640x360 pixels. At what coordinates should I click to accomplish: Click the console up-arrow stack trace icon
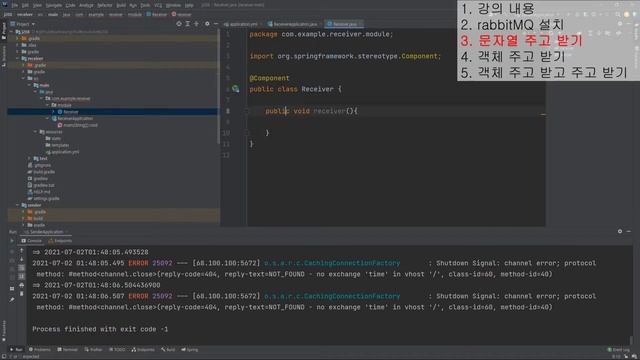[x=22, y=251]
